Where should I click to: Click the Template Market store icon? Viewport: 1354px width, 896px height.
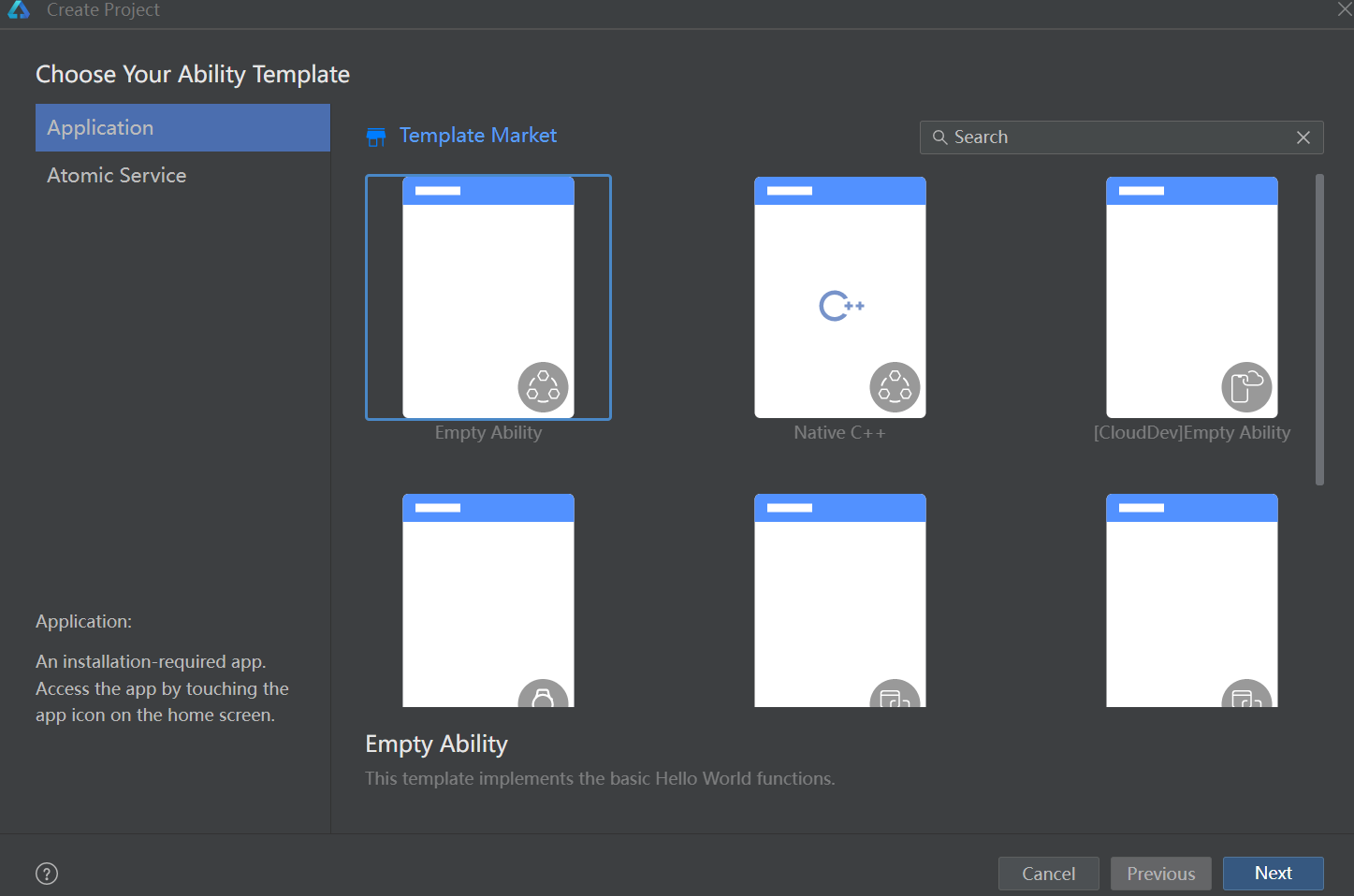click(376, 137)
